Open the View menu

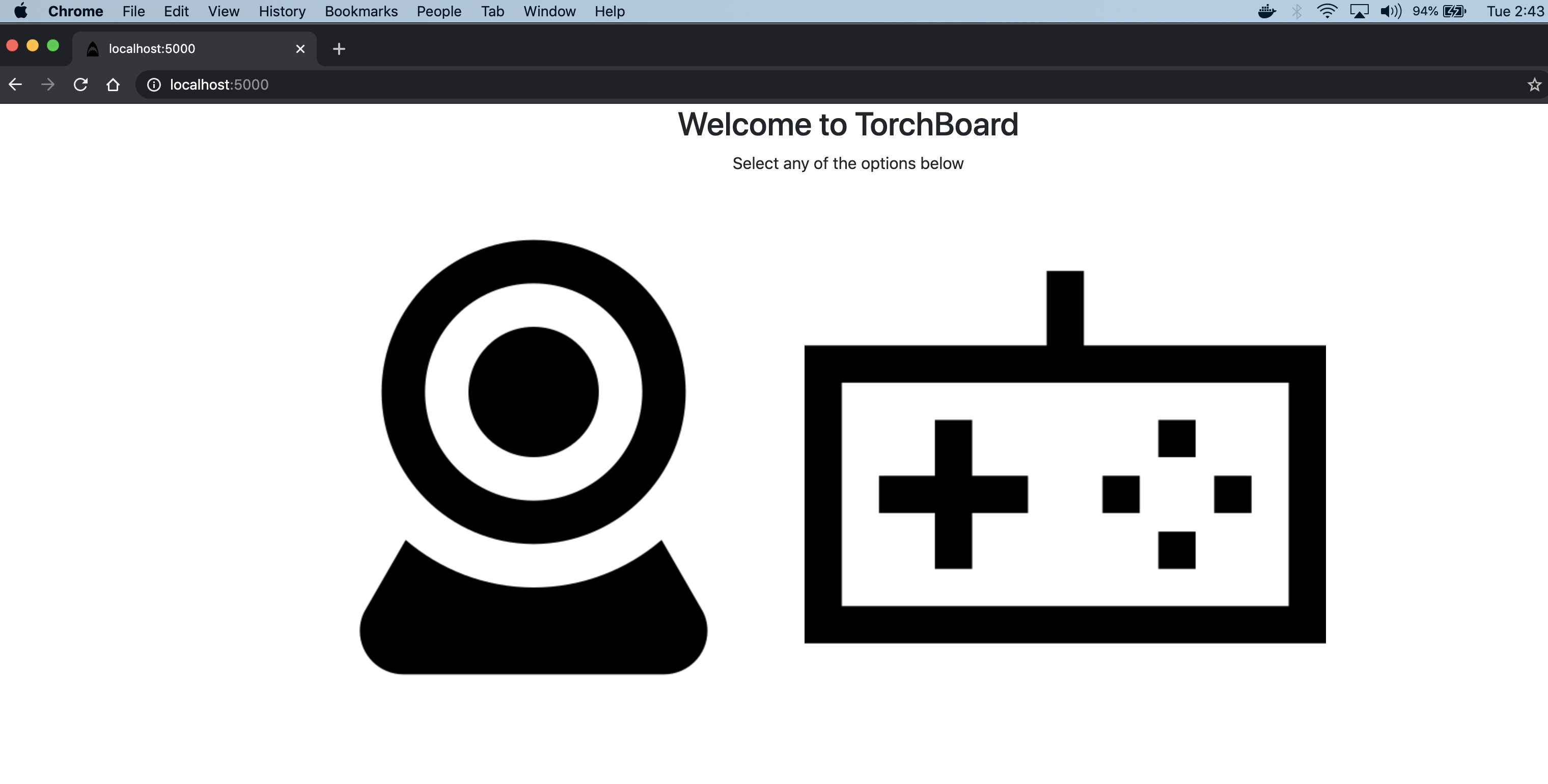[224, 11]
